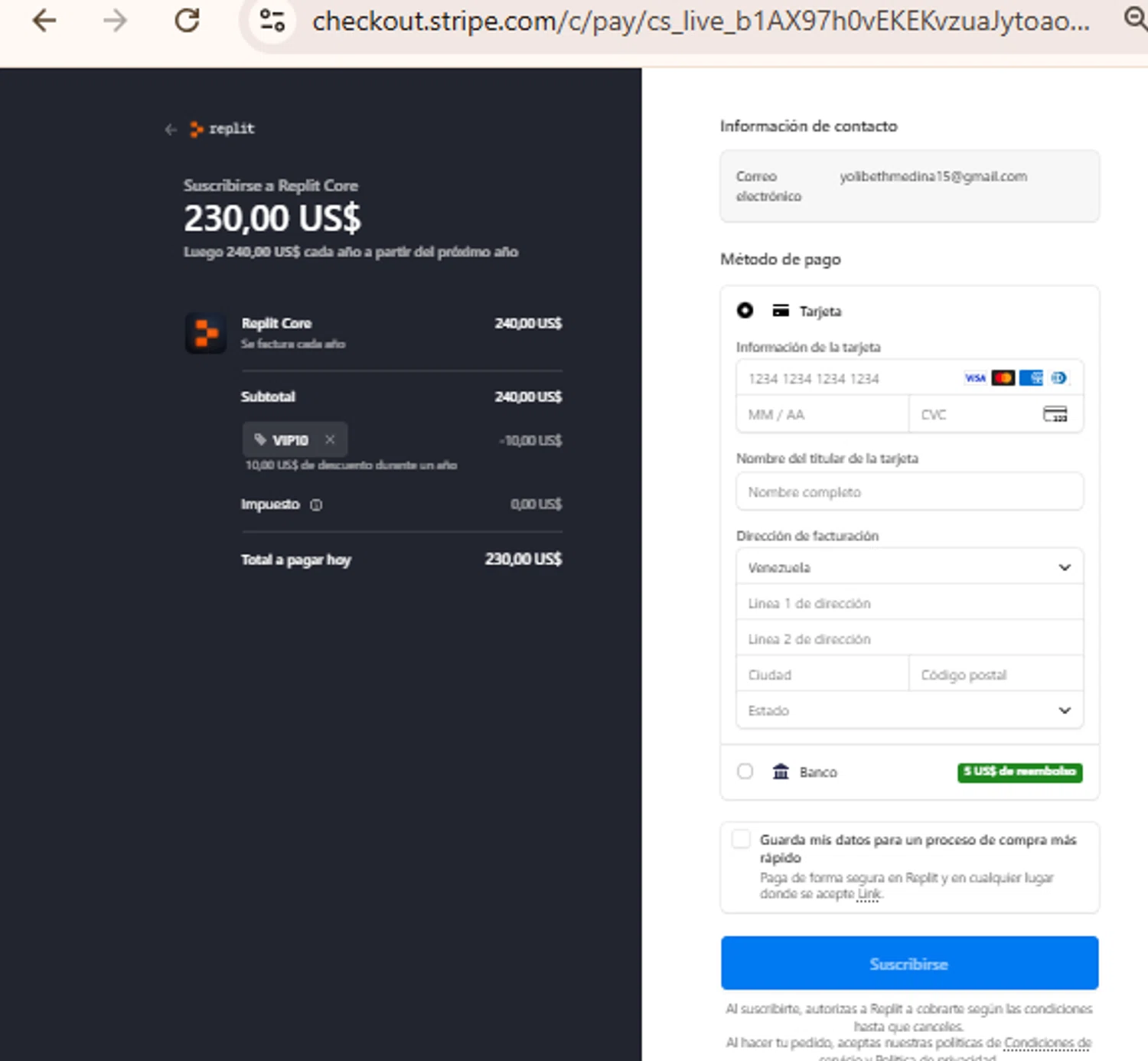
Task: Select the Tarjeta payment radio button
Action: click(x=745, y=310)
